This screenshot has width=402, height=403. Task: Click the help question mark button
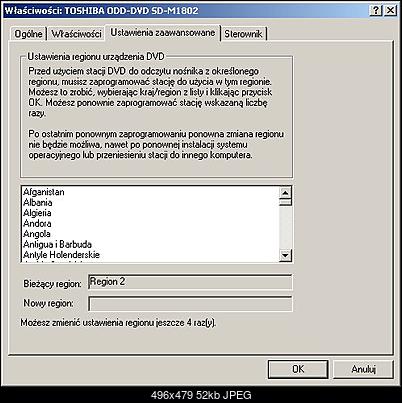[x=376, y=11]
